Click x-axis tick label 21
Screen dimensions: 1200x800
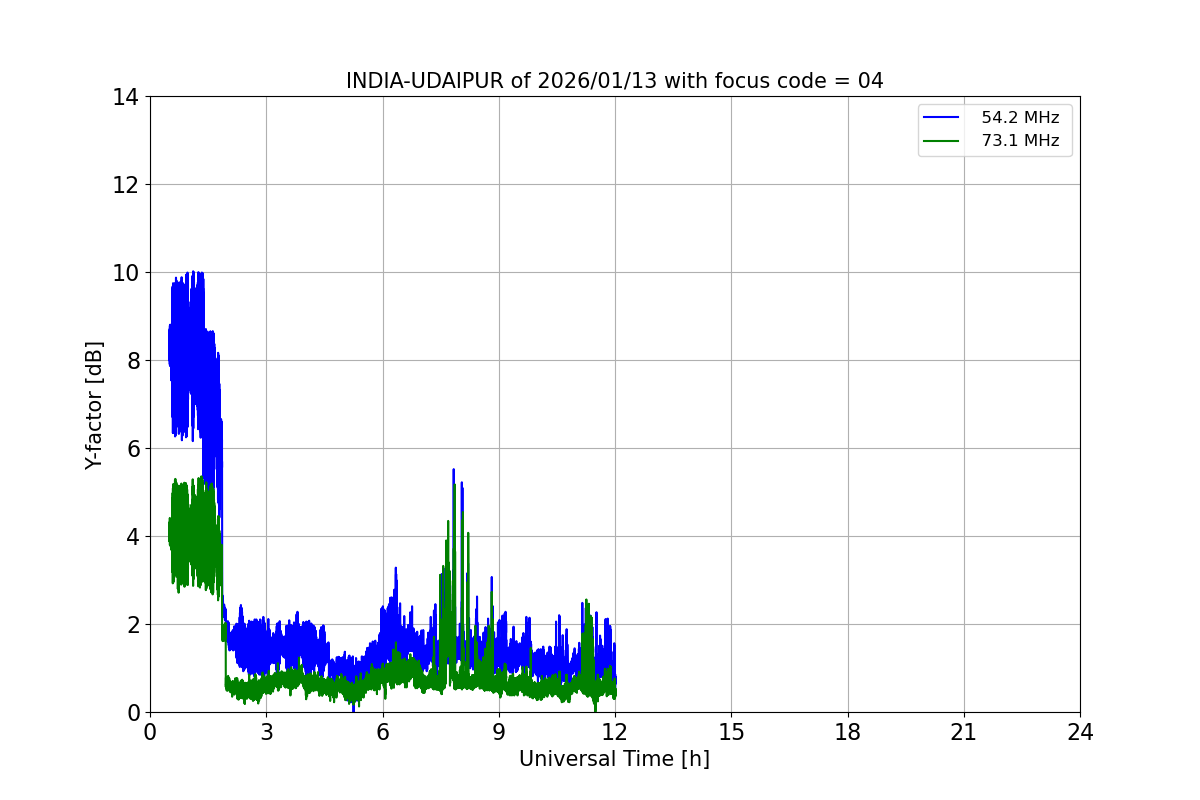(x=964, y=732)
